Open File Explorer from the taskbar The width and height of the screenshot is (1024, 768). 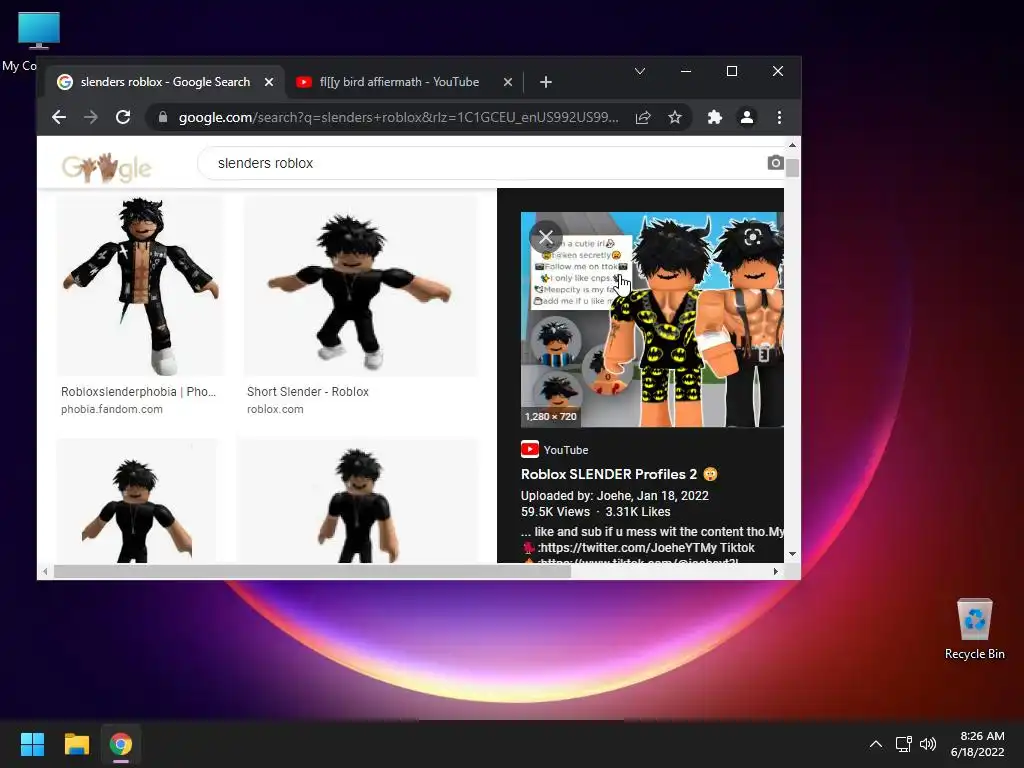[x=76, y=744]
